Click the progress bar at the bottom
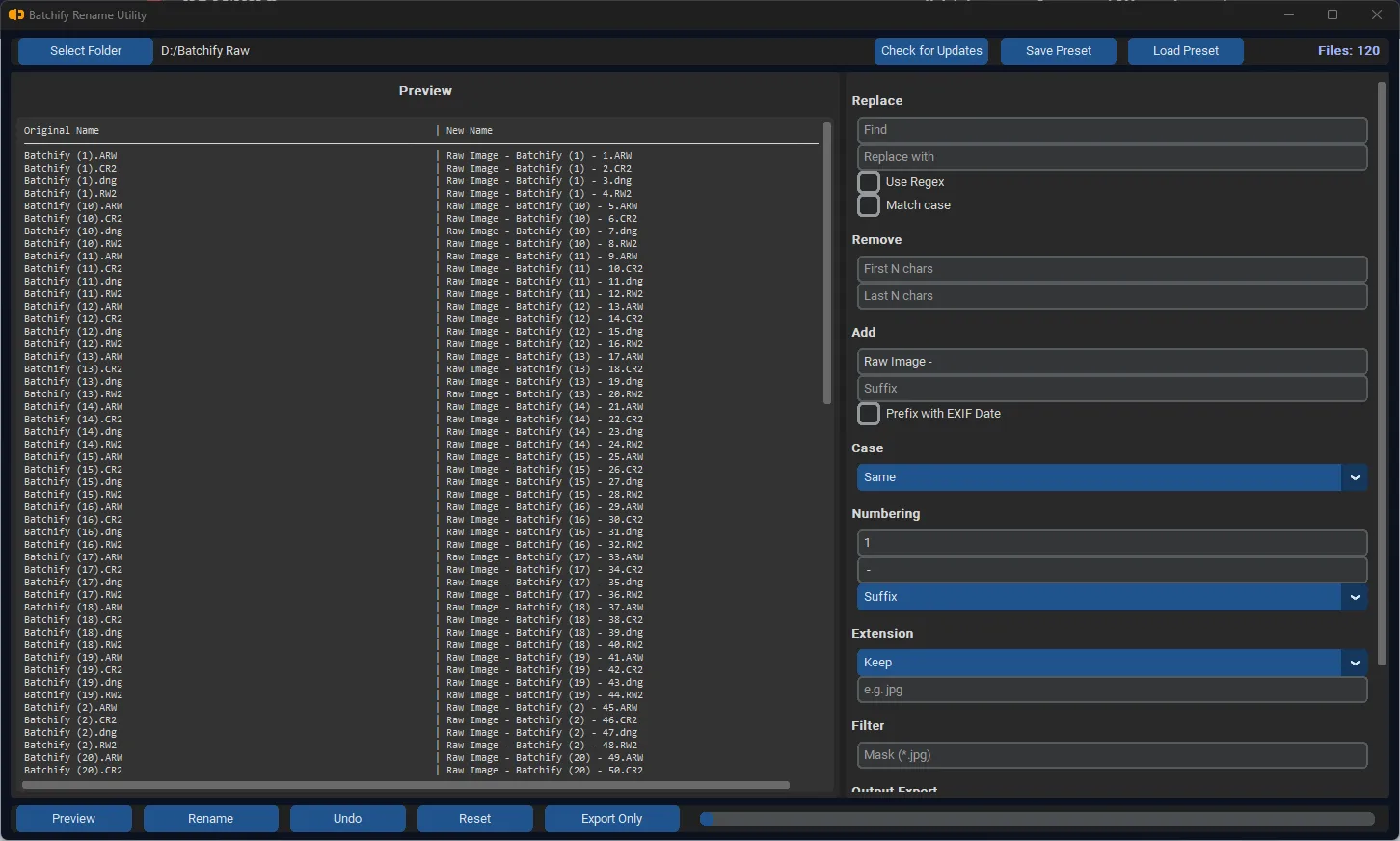This screenshot has height=841, width=1400. 1037,819
